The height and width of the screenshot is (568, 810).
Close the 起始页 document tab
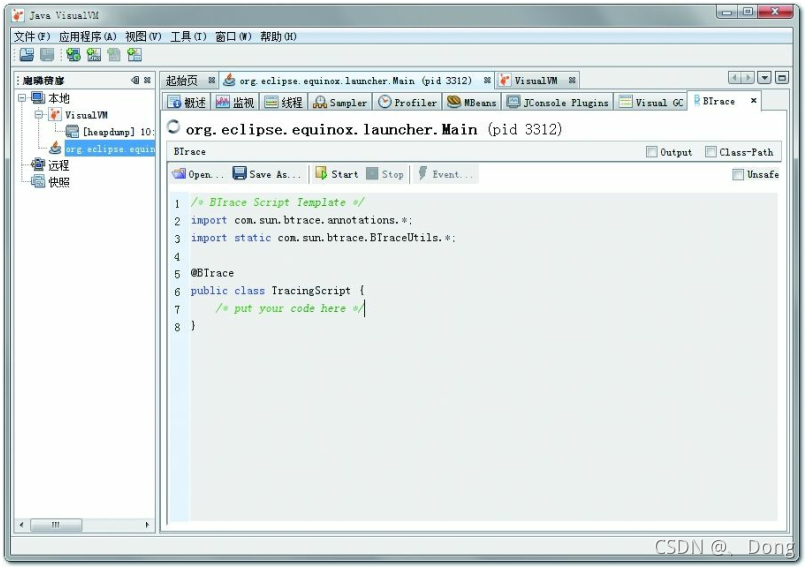(x=212, y=80)
